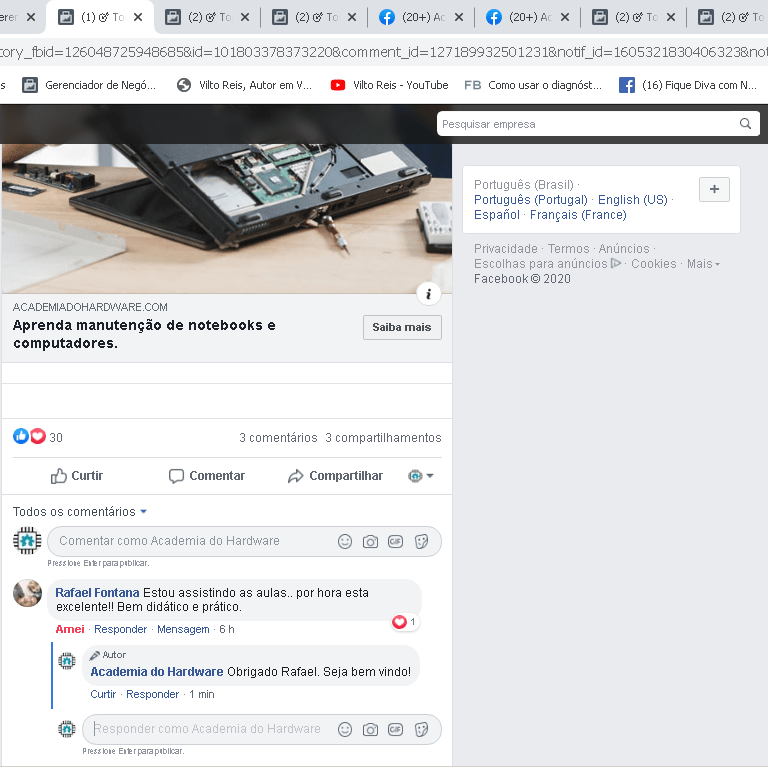
Task: Switch to first (20+) Facebook tab
Action: coord(421,17)
